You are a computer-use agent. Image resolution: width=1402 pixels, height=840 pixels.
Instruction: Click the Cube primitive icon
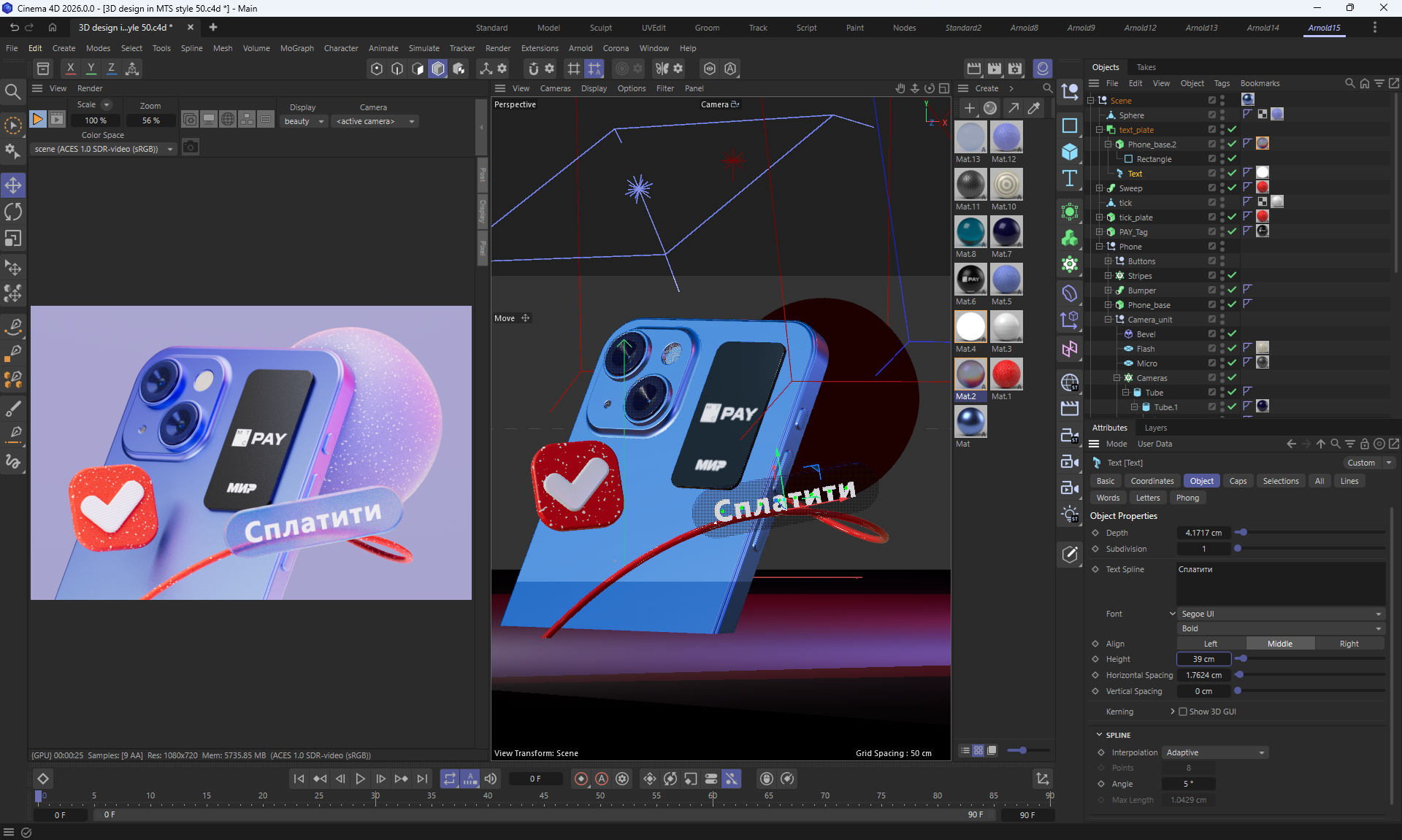[x=1070, y=152]
